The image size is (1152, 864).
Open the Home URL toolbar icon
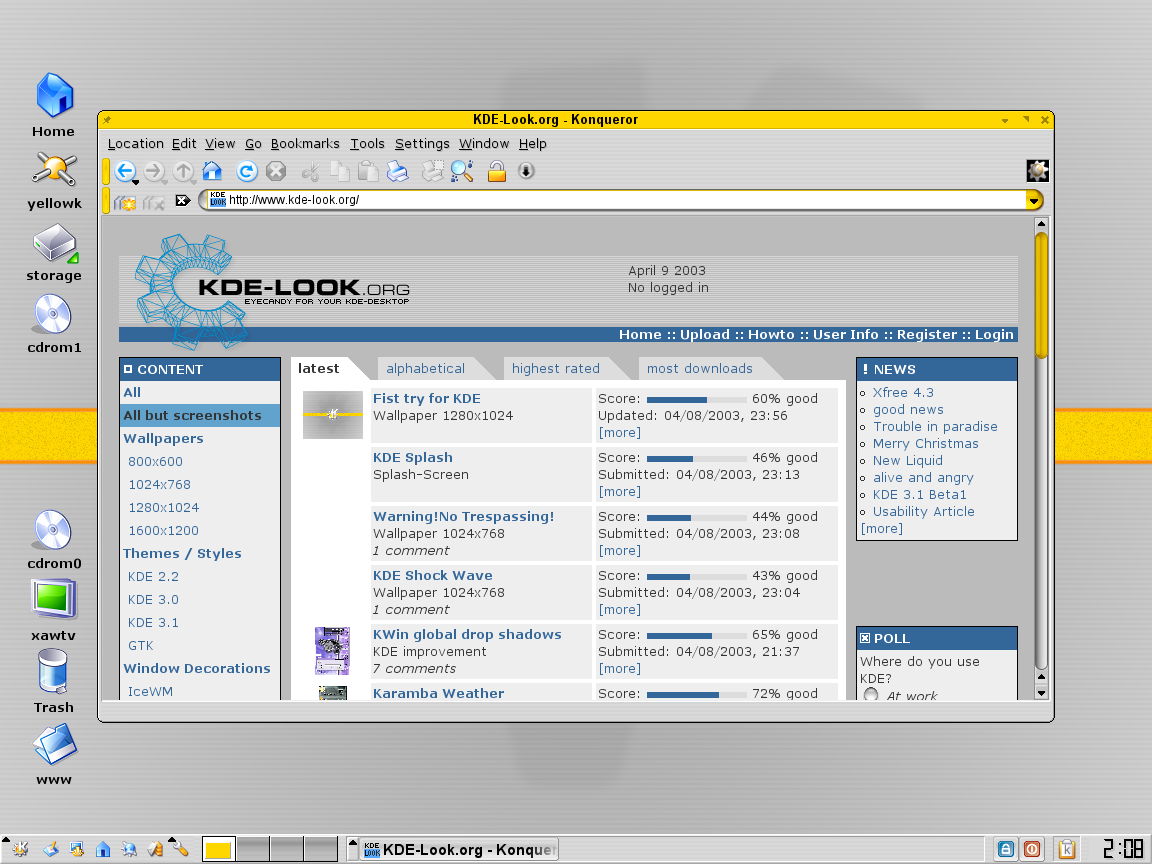coord(212,171)
